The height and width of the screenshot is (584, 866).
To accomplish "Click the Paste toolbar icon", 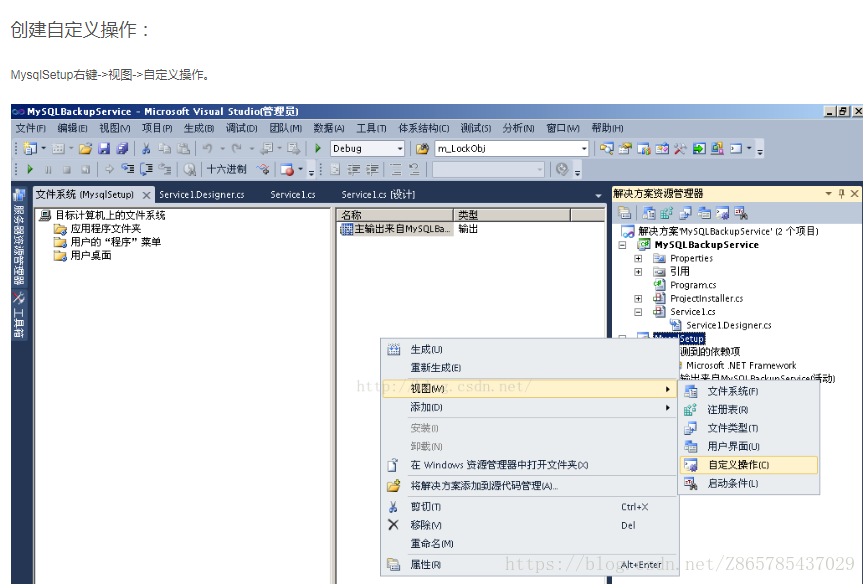I will point(183,149).
